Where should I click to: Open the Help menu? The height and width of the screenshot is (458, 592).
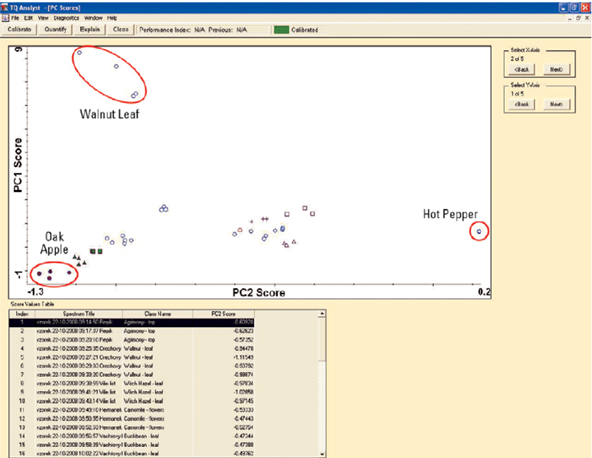[x=112, y=18]
